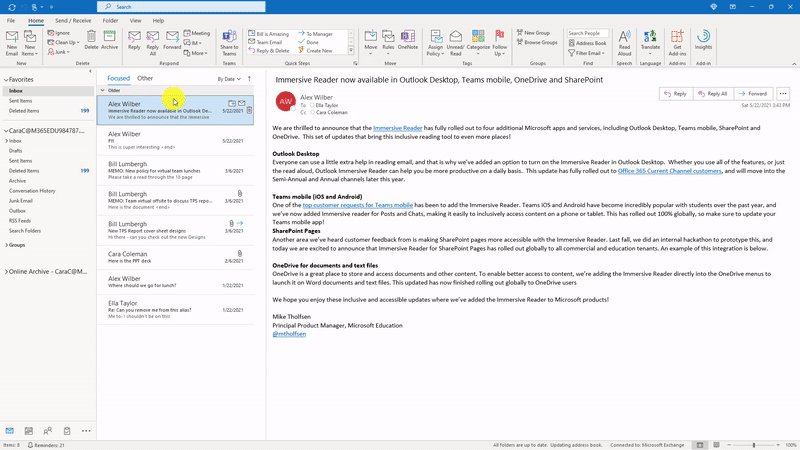Viewport: 800px width, 450px height.
Task: Open Bill Lumbergh's virtual team lunches email
Action: pos(175,170)
